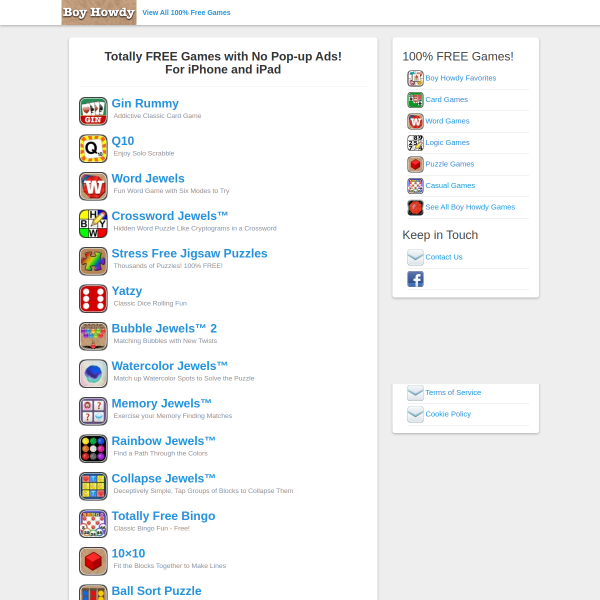The image size is (600, 600).
Task: Click the Puzzle Games sidebar icon
Action: click(x=415, y=164)
